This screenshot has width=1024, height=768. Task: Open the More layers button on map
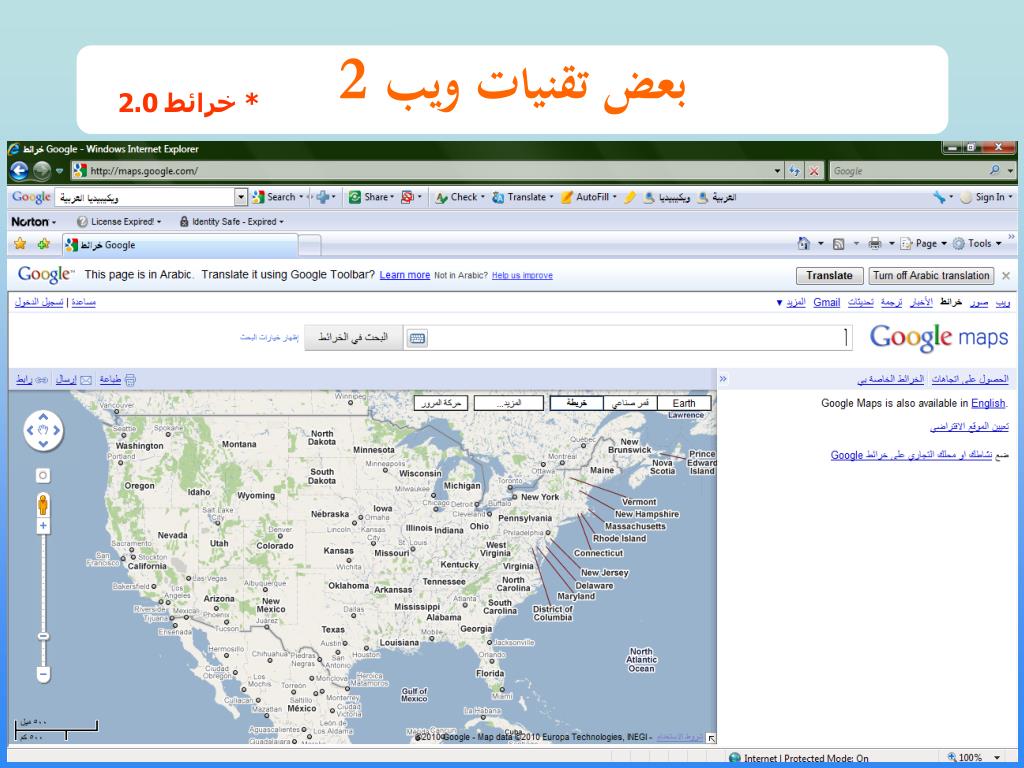click(x=509, y=403)
